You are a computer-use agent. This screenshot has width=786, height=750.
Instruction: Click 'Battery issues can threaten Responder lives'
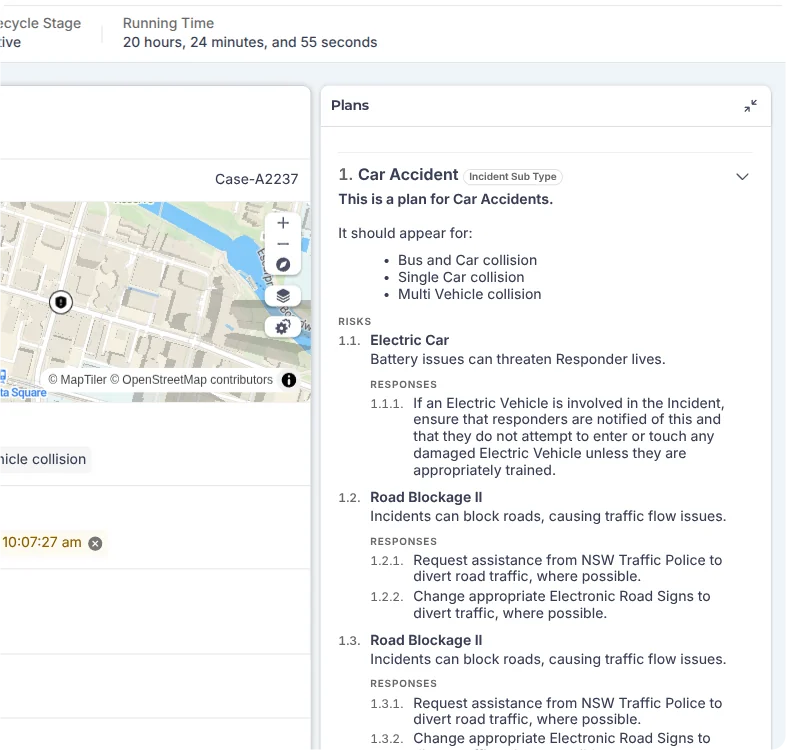[x=517, y=359]
